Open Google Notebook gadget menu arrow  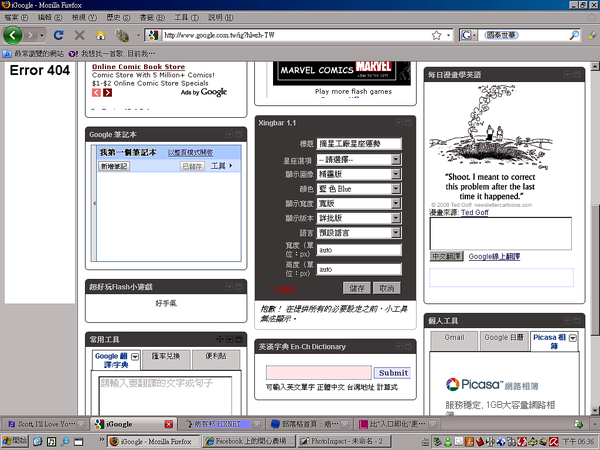[229, 134]
